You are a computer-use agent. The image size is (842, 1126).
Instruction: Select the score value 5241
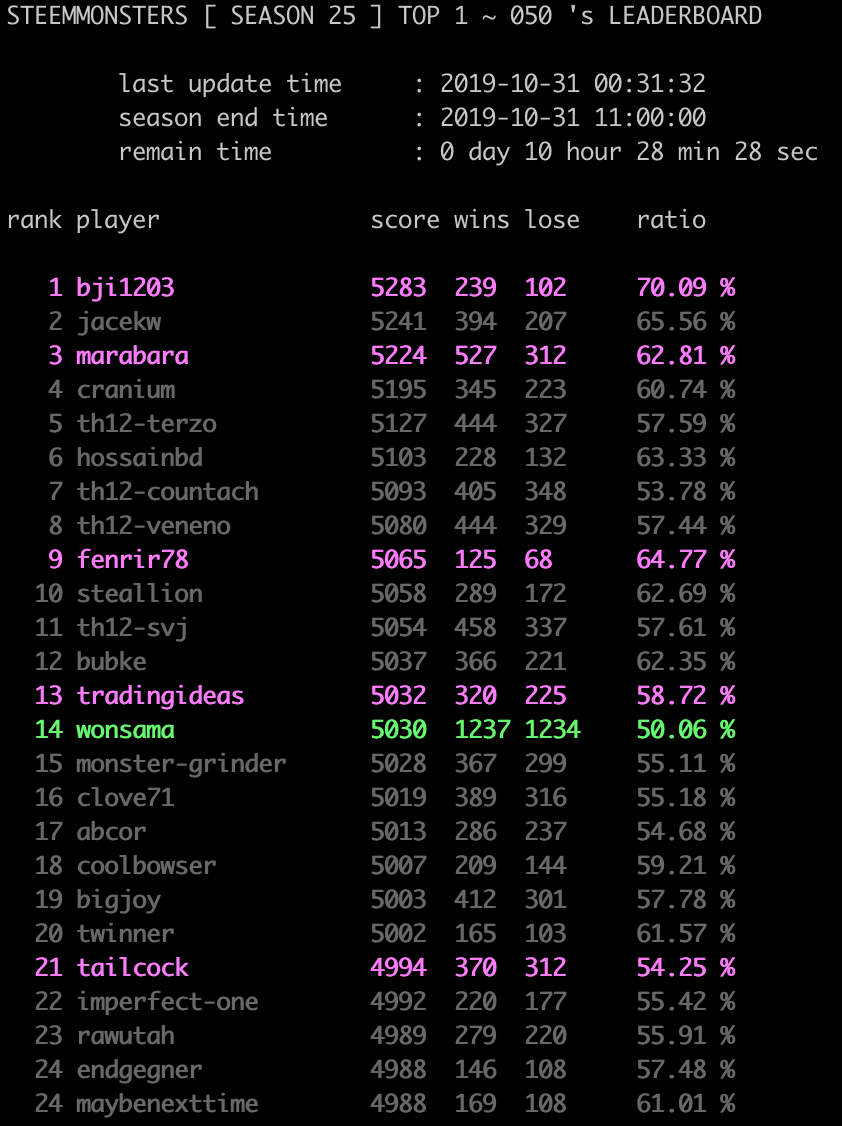coord(398,322)
